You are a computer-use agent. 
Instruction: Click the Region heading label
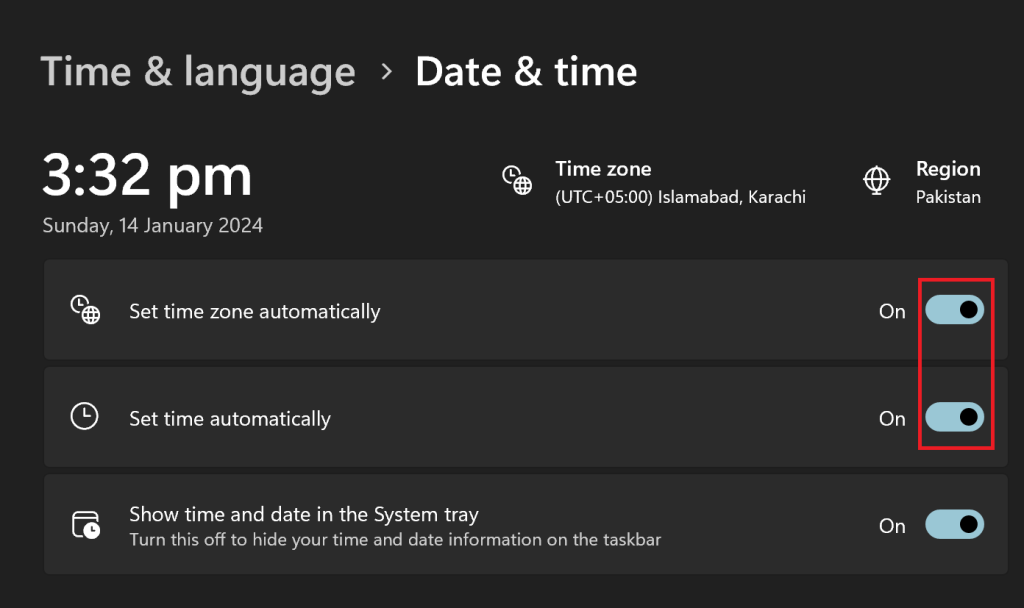point(948,169)
